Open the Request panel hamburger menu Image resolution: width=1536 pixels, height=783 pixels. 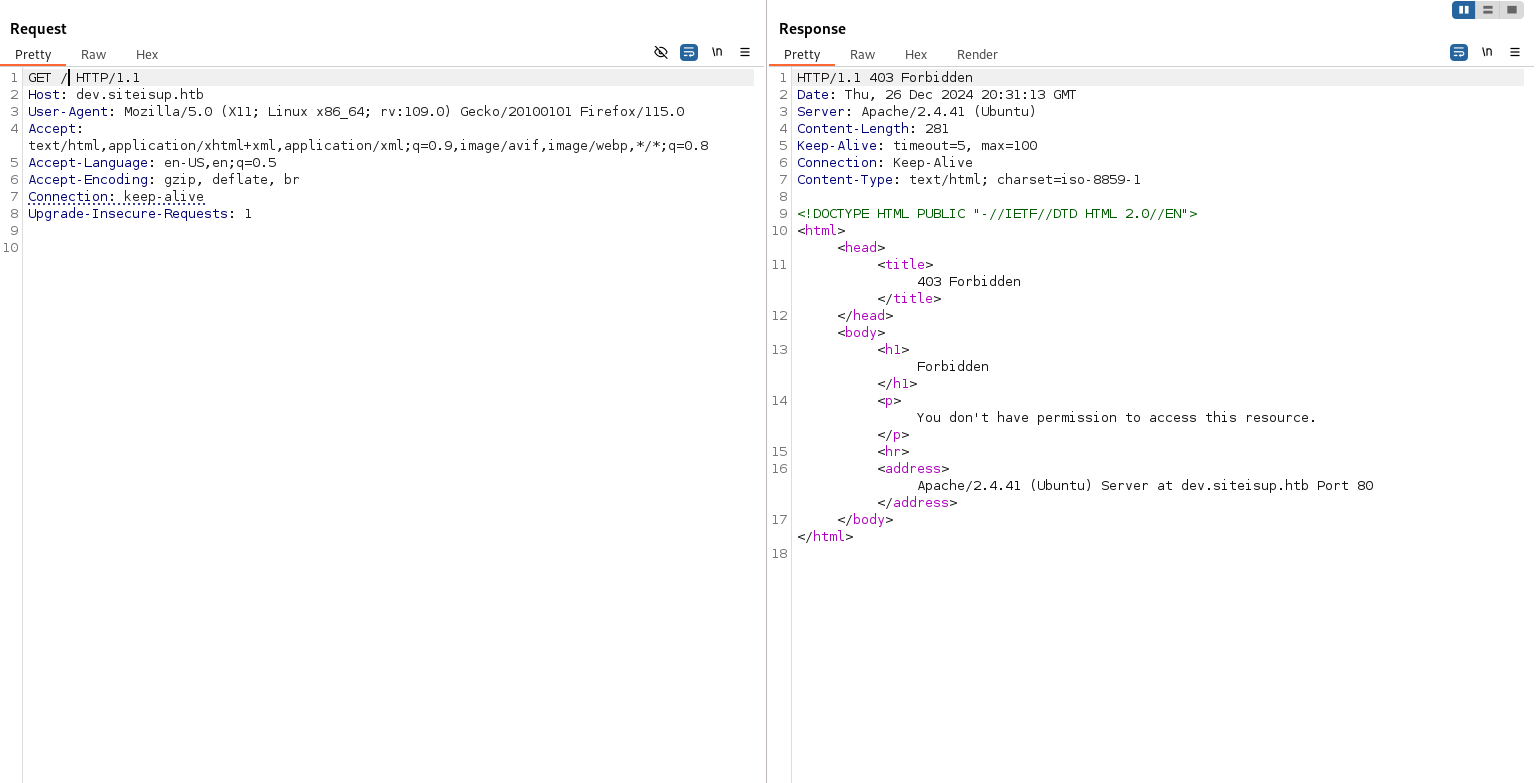pyautogui.click(x=745, y=52)
